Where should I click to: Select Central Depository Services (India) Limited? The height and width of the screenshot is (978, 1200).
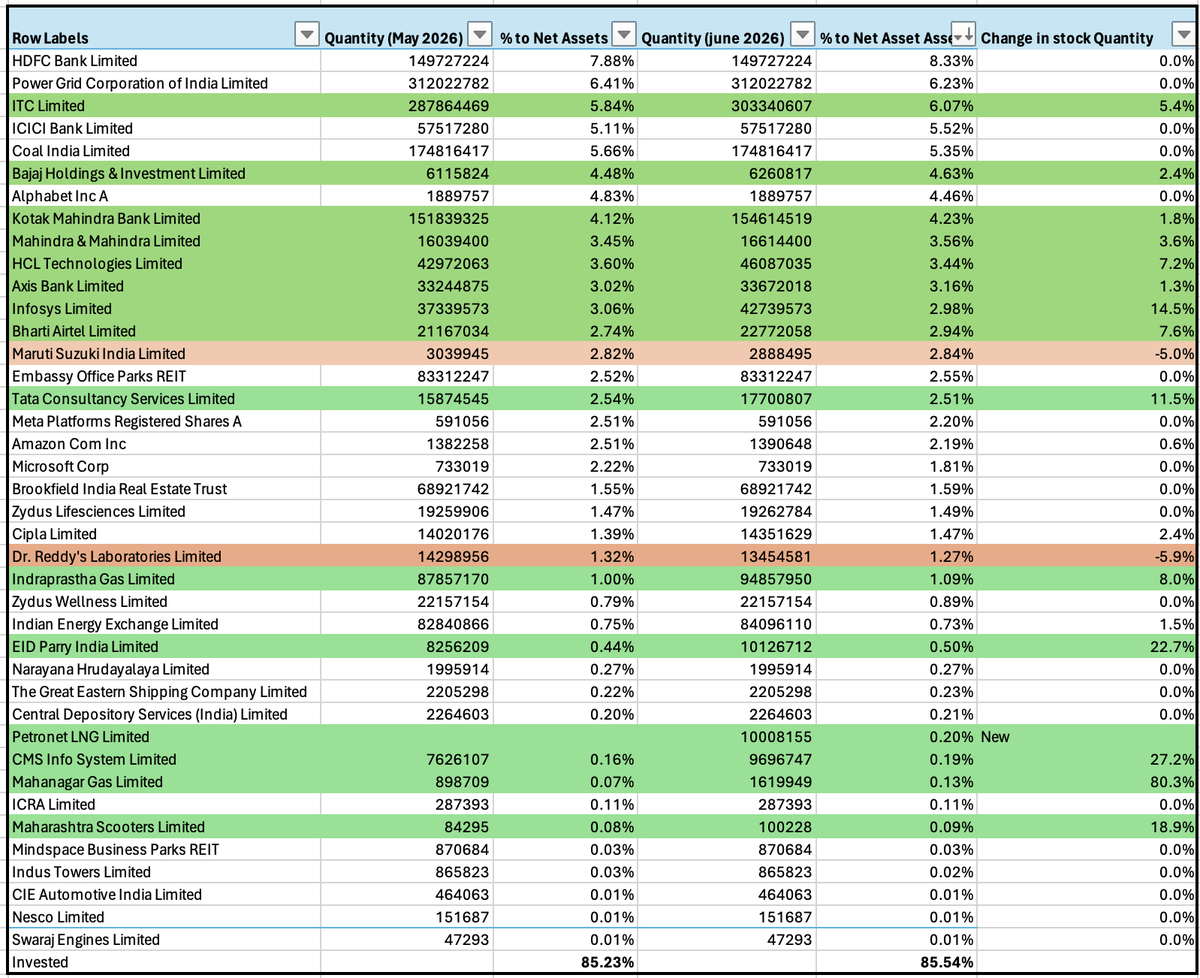pyautogui.click(x=163, y=713)
